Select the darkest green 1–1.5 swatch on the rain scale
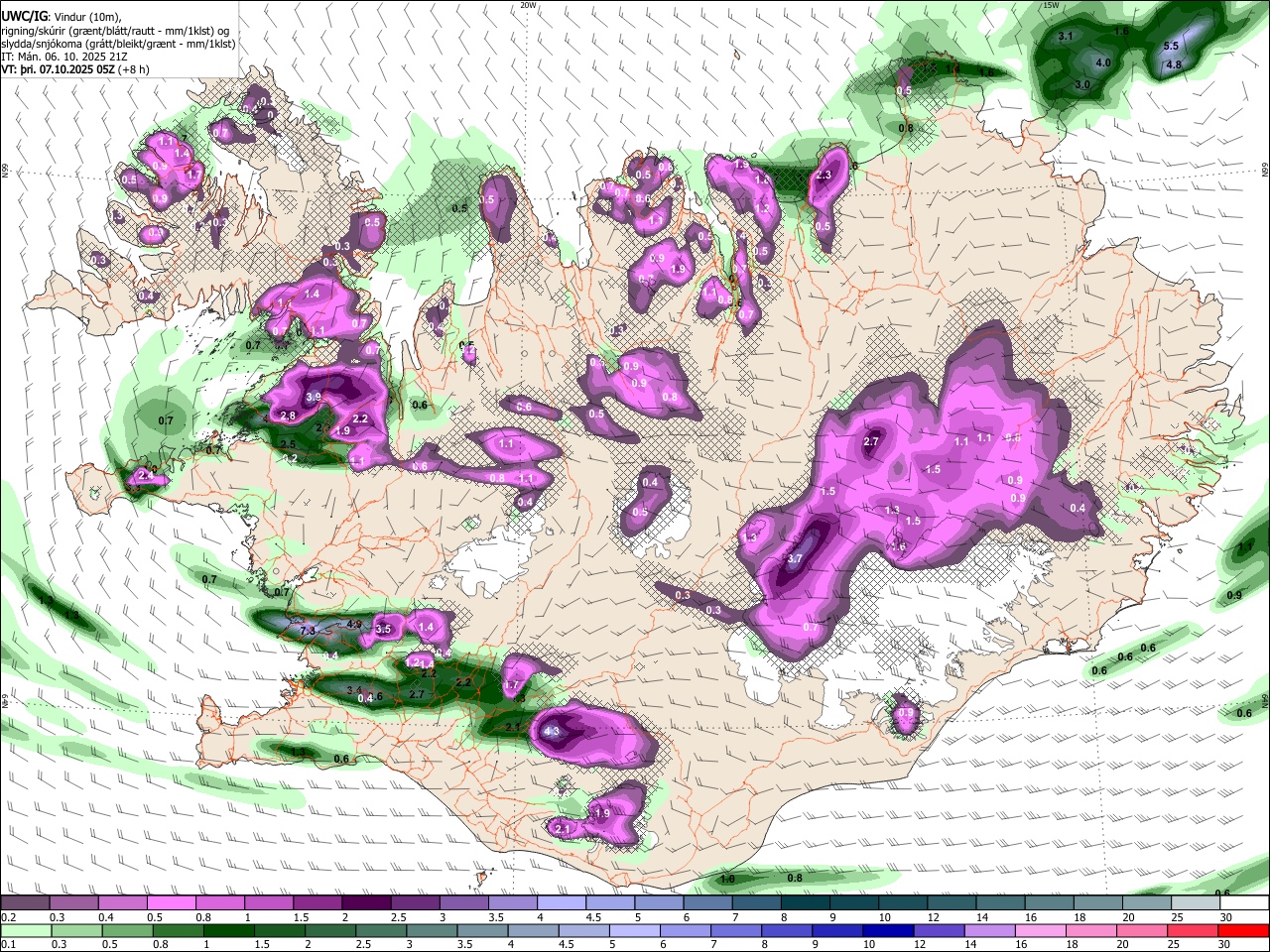Viewport: 1270px width, 952px height. pyautogui.click(x=229, y=931)
